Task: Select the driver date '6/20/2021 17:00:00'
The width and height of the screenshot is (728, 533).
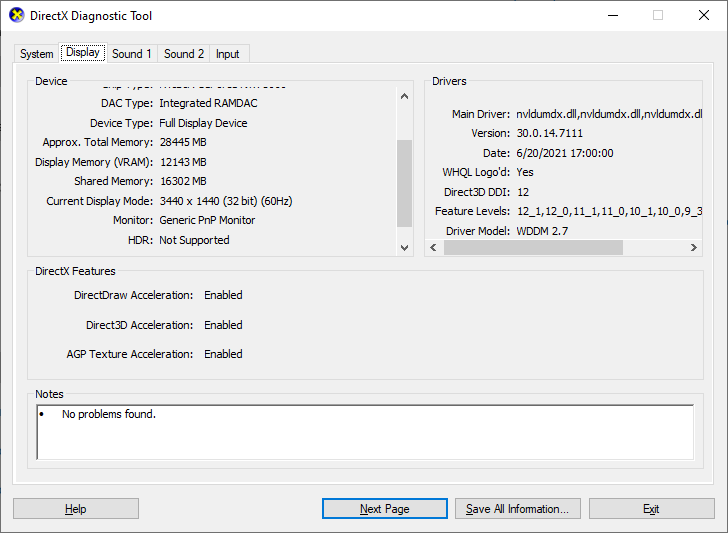Action: [x=565, y=153]
